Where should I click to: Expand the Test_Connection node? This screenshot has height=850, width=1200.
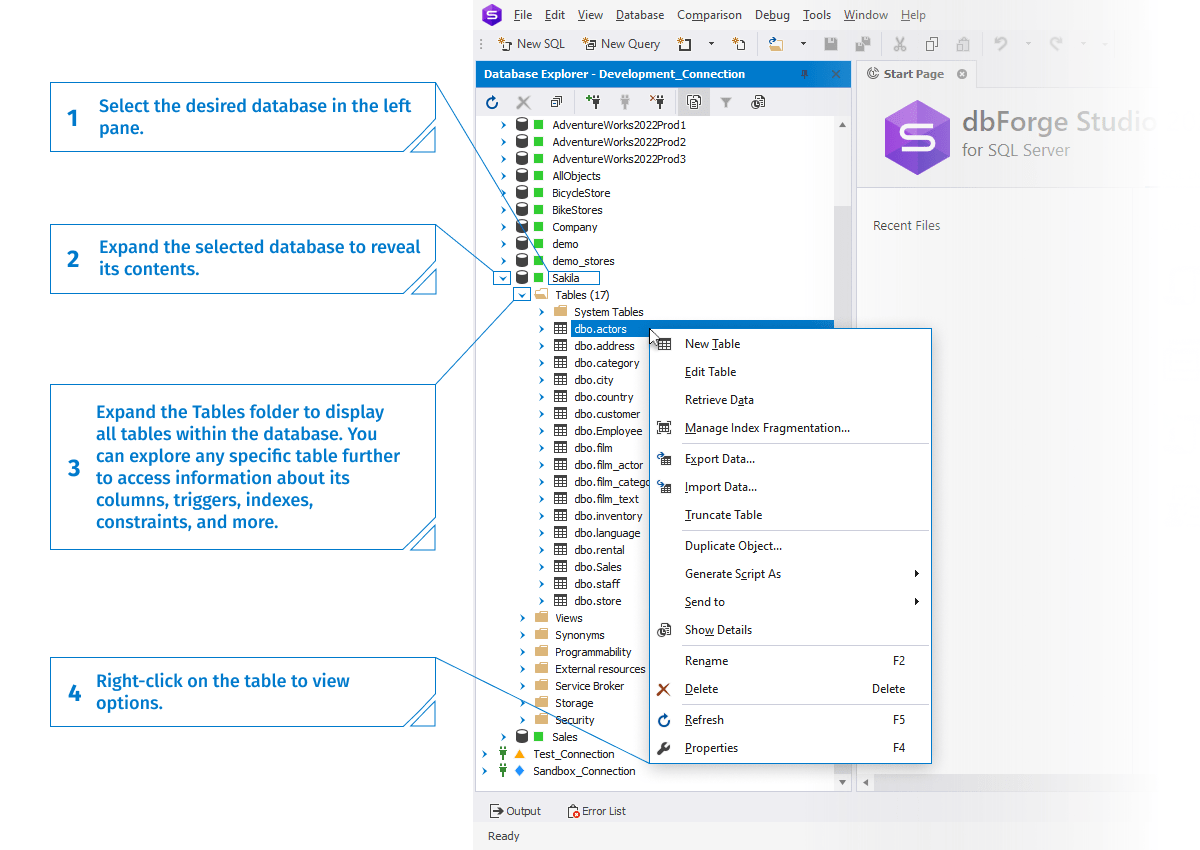485,754
